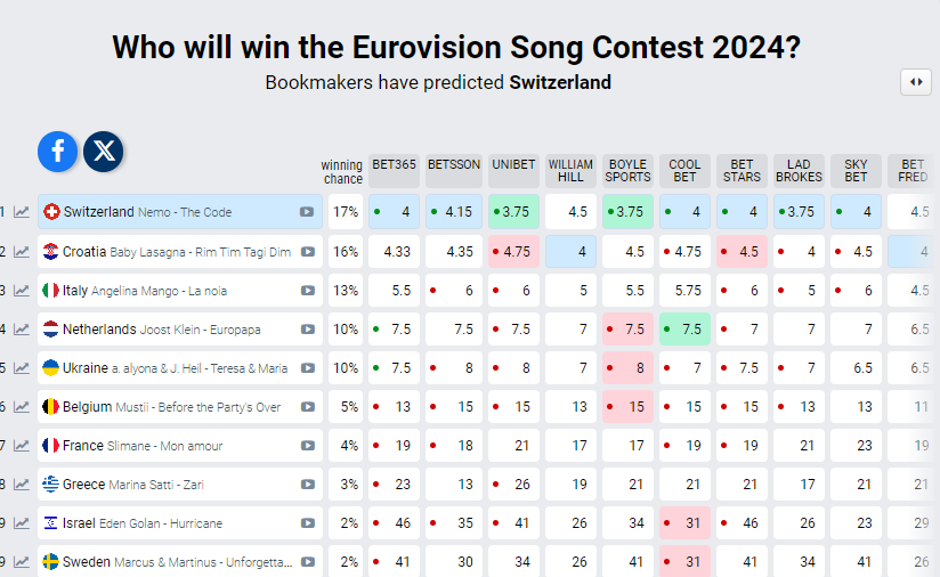Open the William Hill bookmaker header
Image resolution: width=940 pixels, height=577 pixels.
[571, 171]
